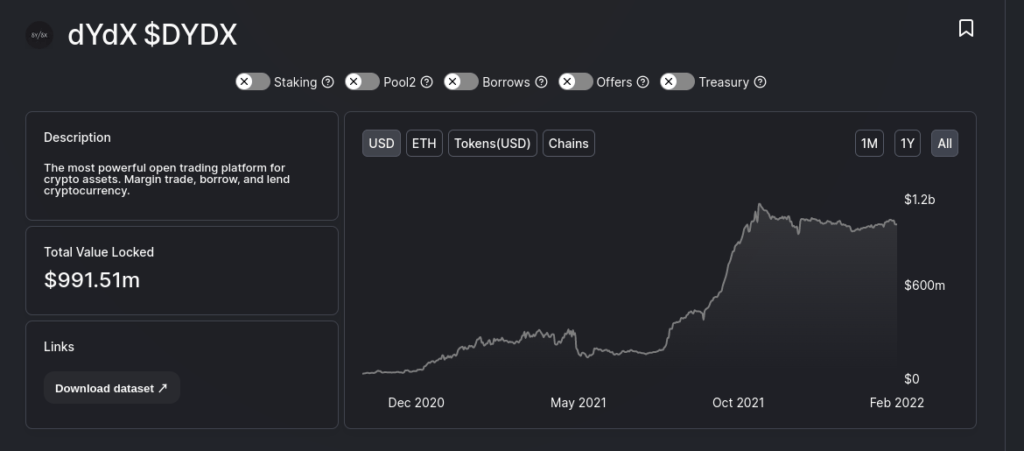Switch chart to ETH denomination
Viewport: 1024px width, 451px height.
[424, 144]
